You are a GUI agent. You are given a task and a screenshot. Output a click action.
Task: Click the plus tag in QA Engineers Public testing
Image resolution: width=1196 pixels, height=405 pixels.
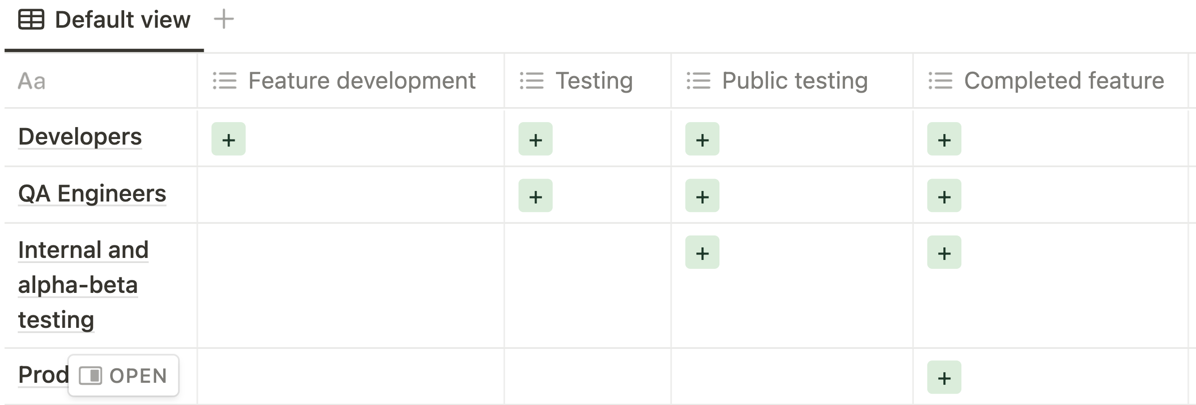(702, 197)
